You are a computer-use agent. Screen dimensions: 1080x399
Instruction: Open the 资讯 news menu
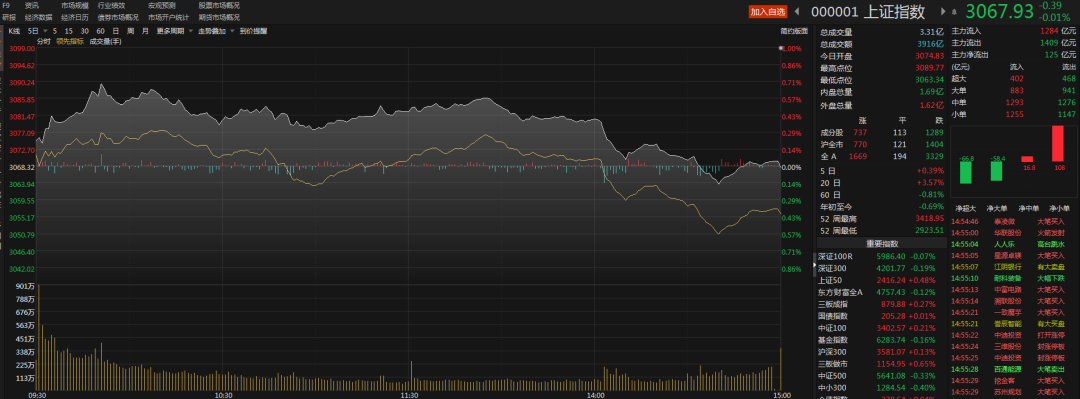pyautogui.click(x=32, y=6)
